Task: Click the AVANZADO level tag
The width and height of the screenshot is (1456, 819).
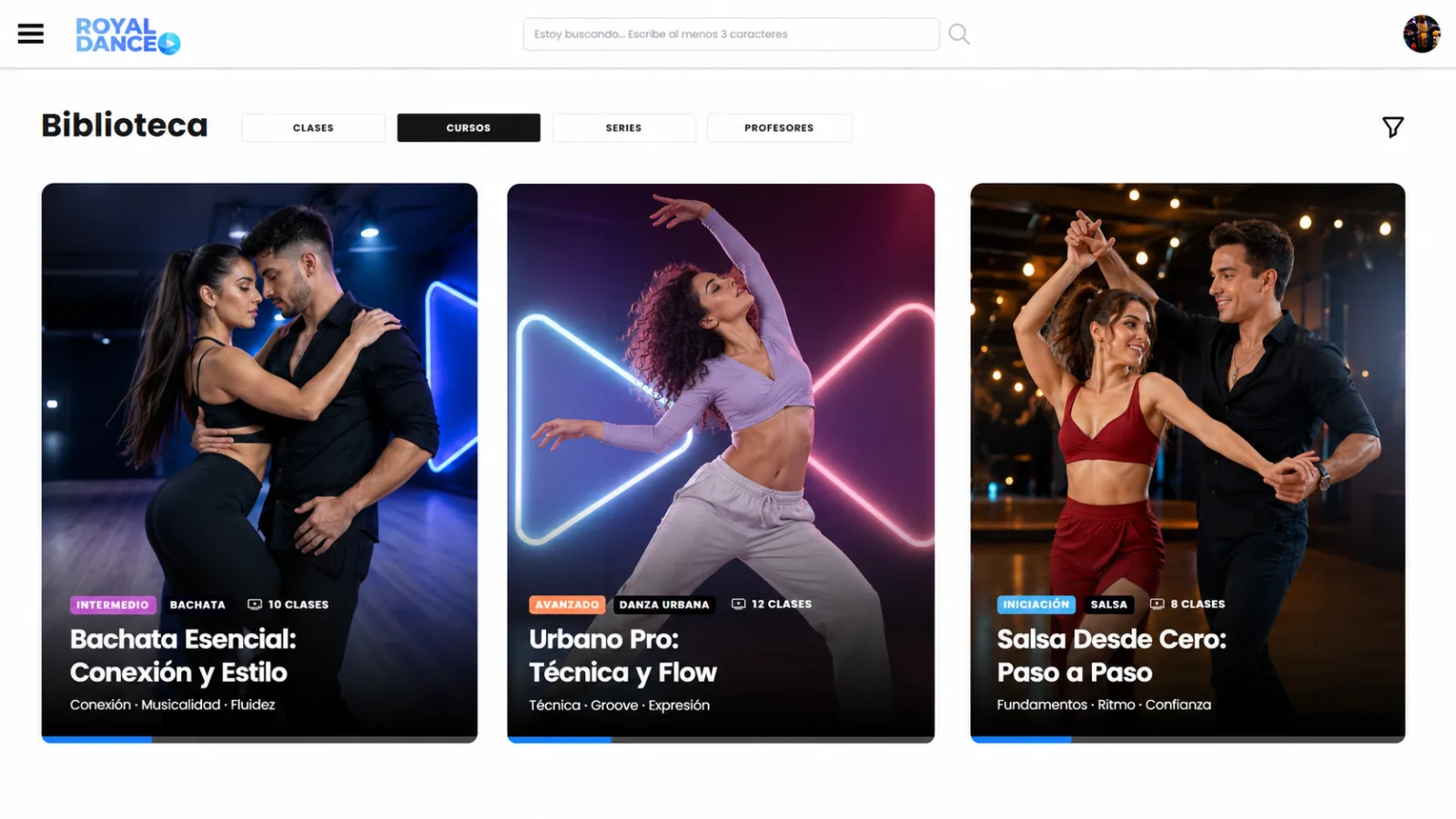Action: click(567, 604)
